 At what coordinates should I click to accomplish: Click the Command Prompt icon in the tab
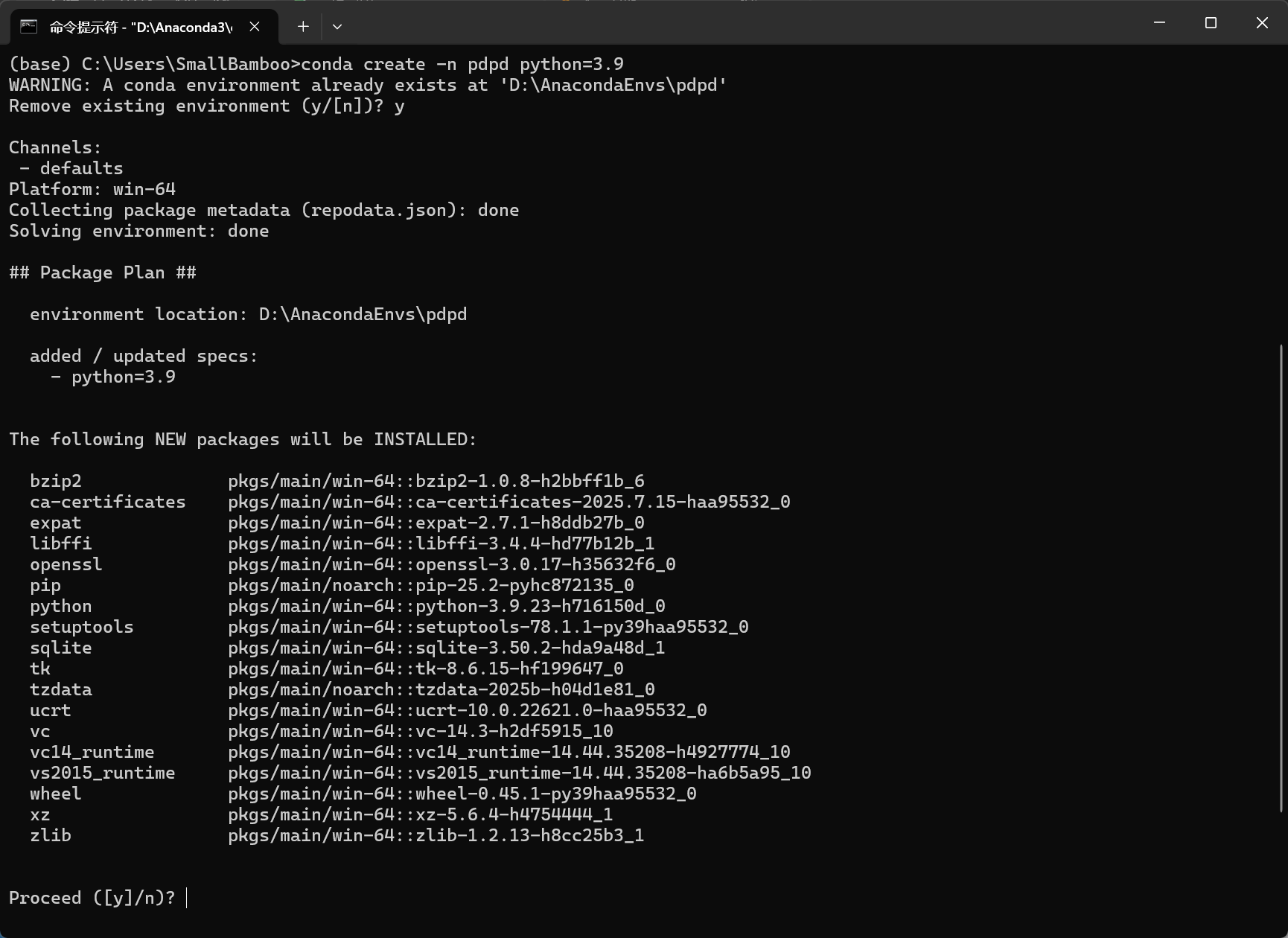click(x=28, y=27)
